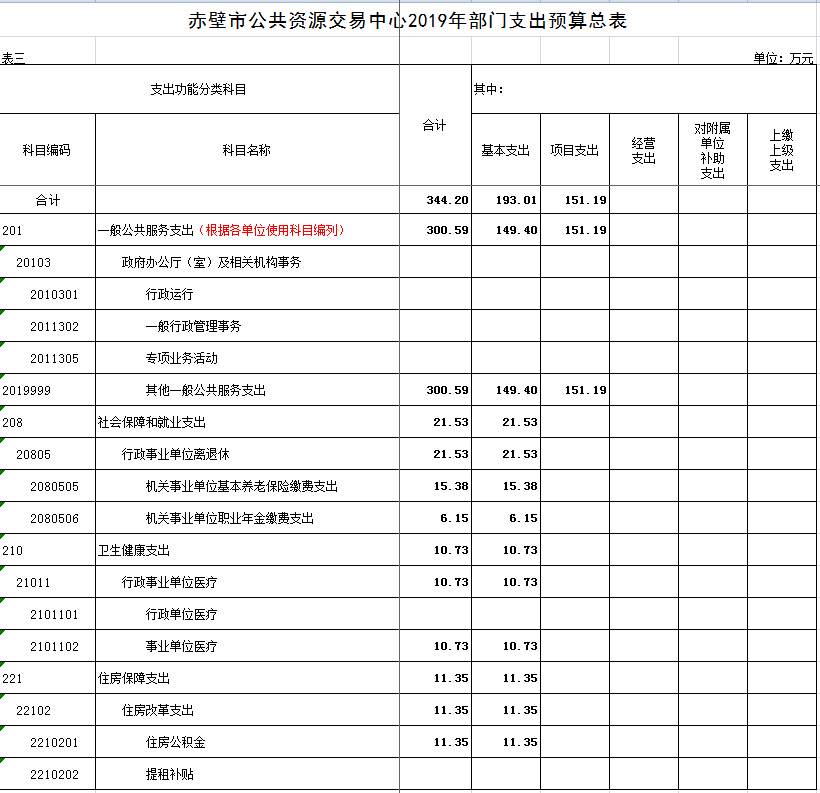This screenshot has height=793, width=820.
Task: Select the 上缴上级支出 column header
Action: (x=781, y=151)
